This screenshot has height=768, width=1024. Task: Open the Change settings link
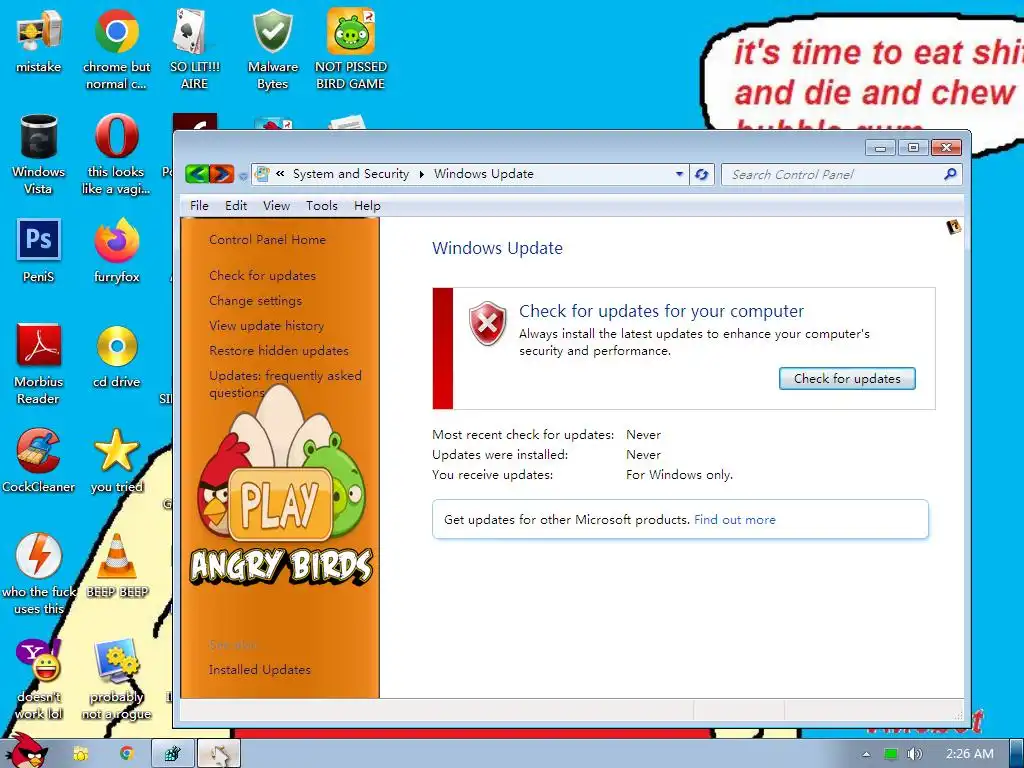click(x=255, y=300)
